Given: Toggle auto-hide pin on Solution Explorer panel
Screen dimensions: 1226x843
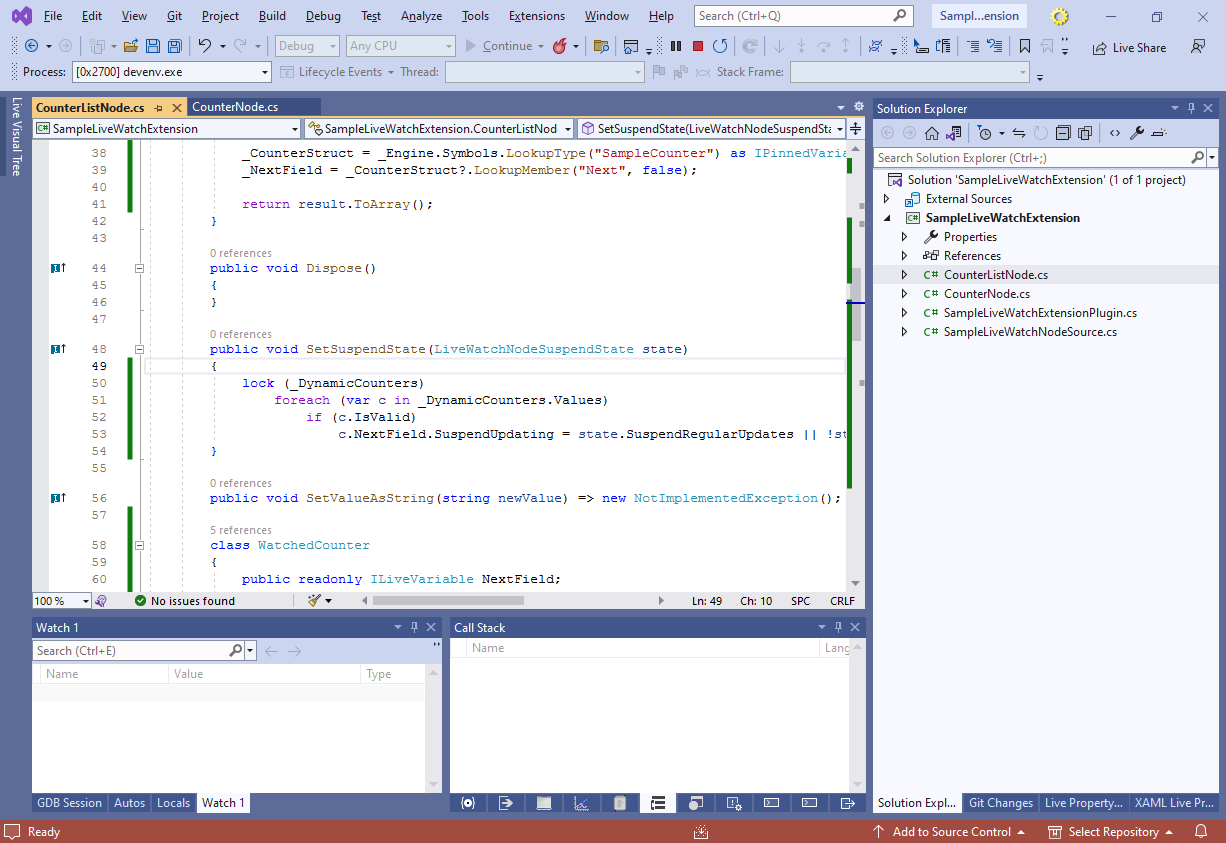Looking at the screenshot, I should 1191,108.
